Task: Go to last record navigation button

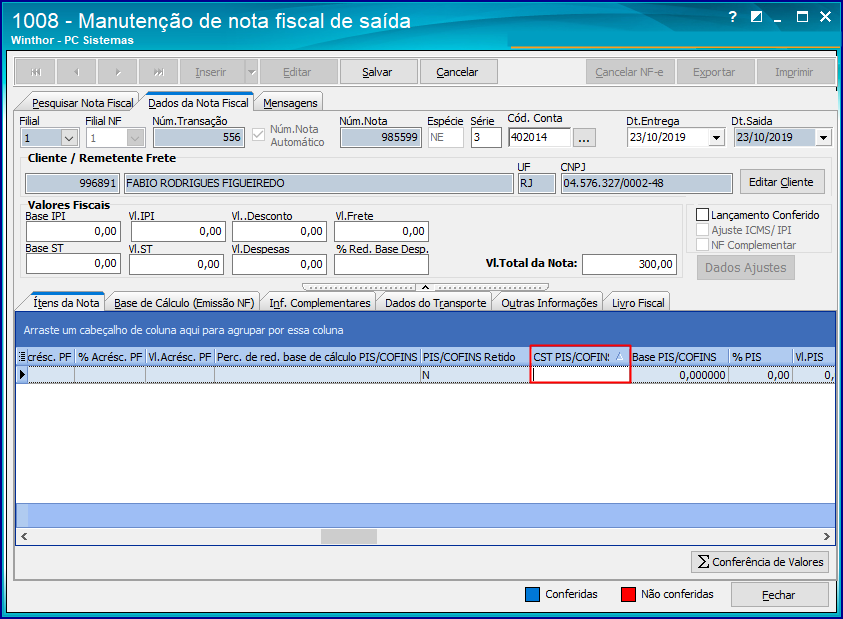Action: [x=159, y=72]
